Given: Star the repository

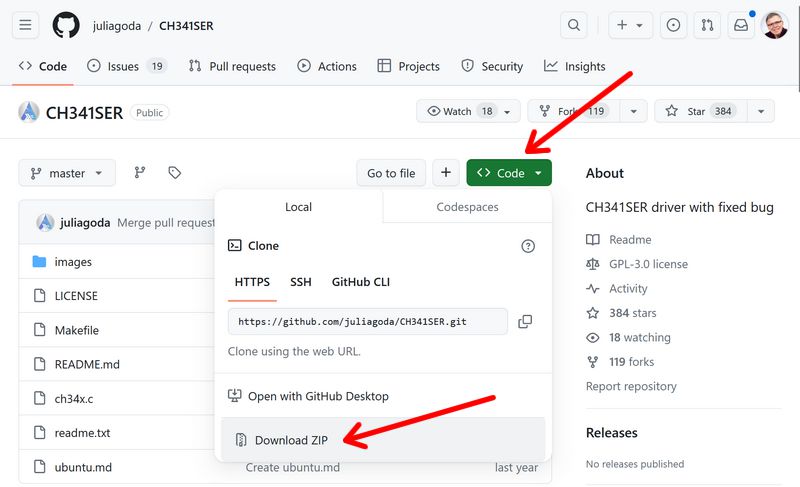Looking at the screenshot, I should (701, 111).
